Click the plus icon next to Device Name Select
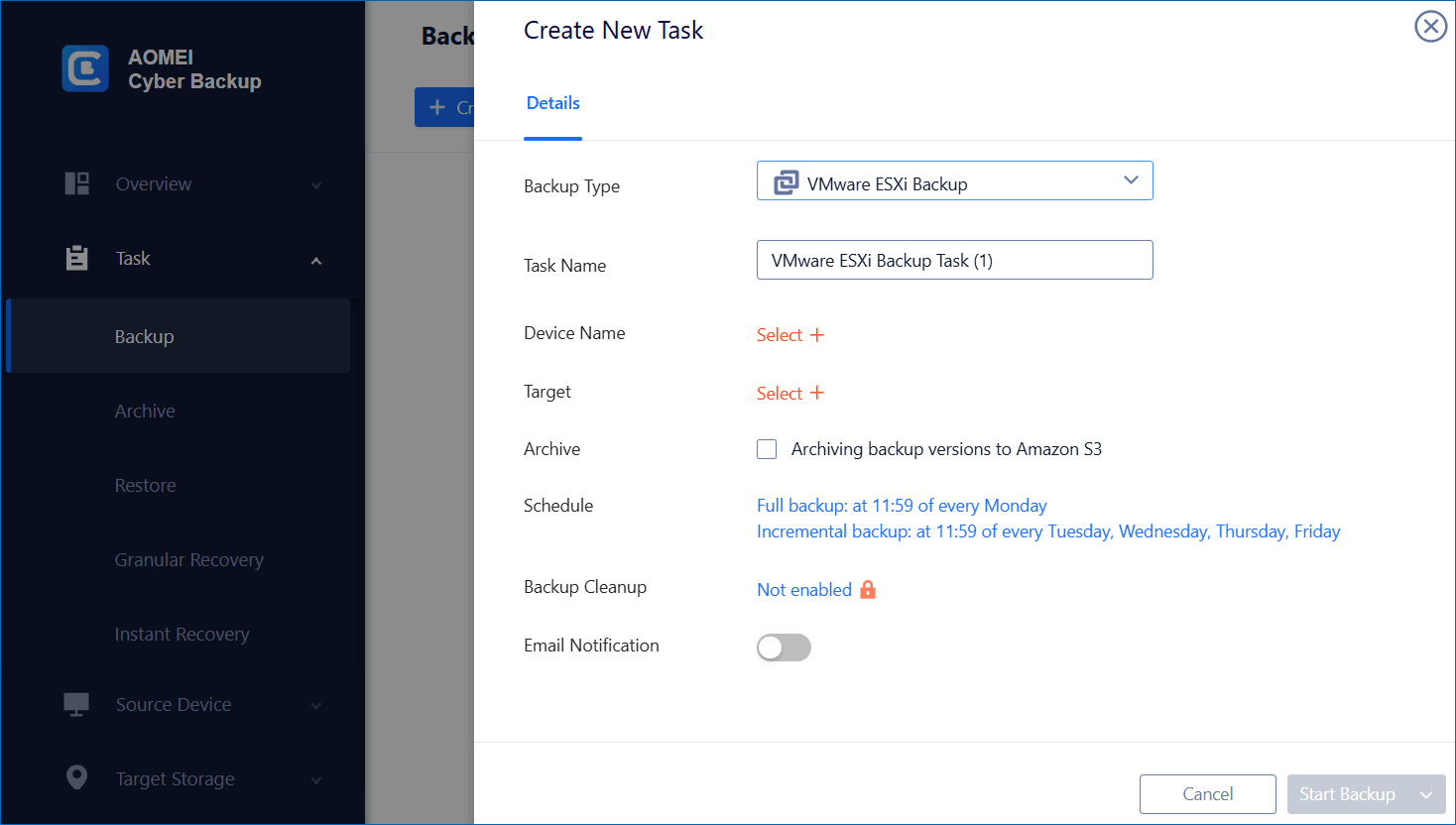This screenshot has width=1456, height=825. click(817, 335)
